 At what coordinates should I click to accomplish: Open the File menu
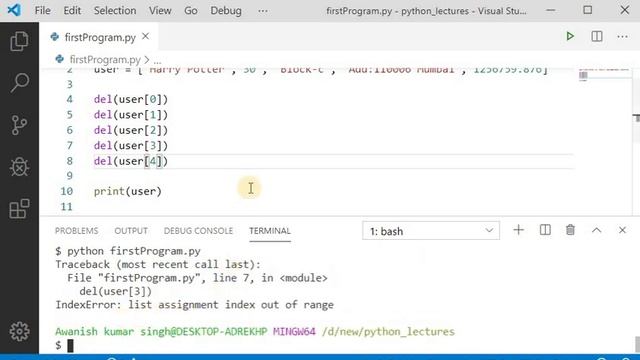42,11
